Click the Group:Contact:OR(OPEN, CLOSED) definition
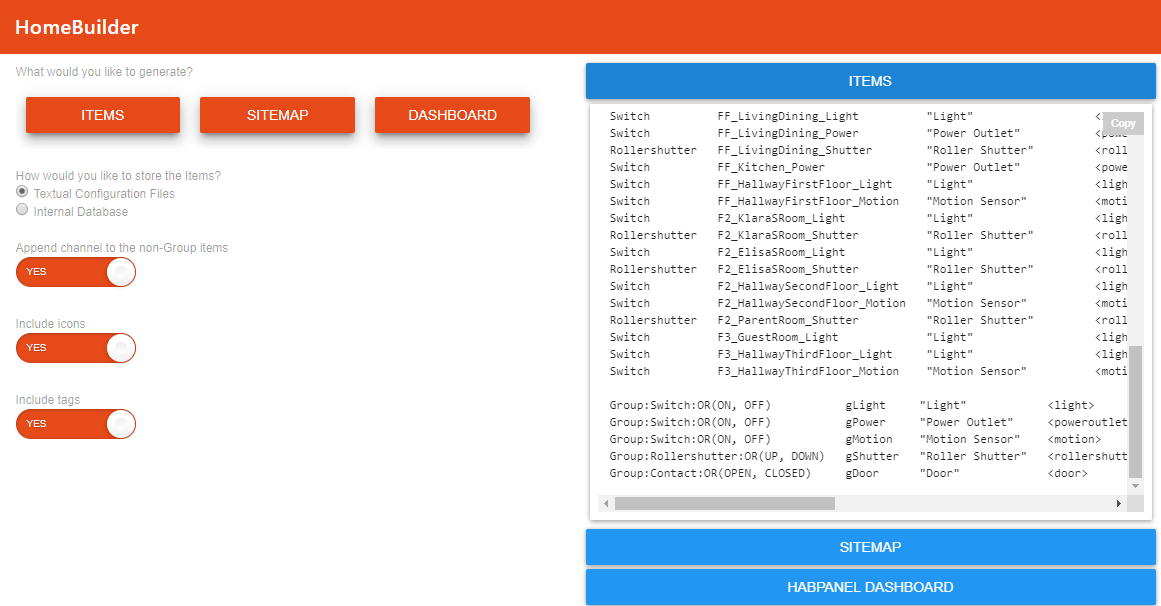 (x=710, y=474)
